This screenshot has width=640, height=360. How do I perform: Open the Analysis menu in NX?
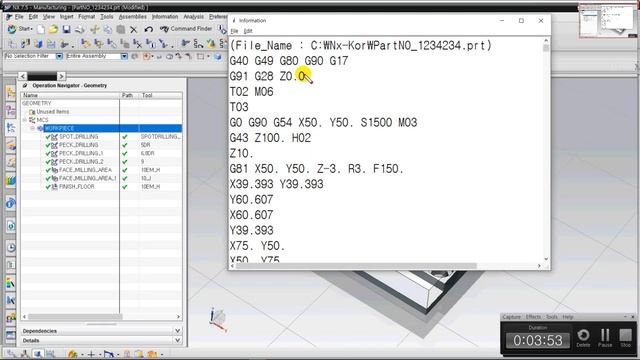(193, 17)
